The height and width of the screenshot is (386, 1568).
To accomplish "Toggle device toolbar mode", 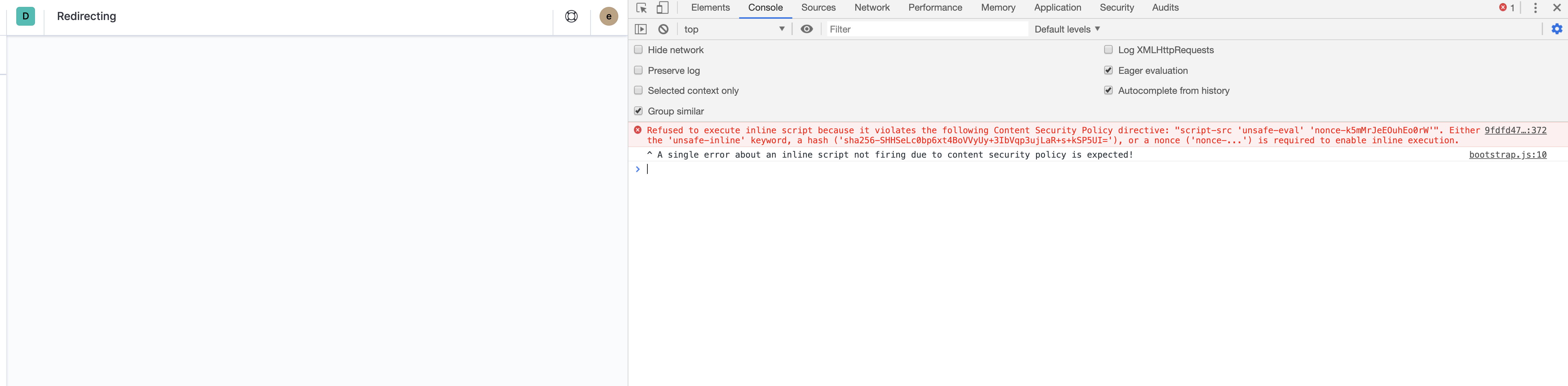I will tap(663, 8).
